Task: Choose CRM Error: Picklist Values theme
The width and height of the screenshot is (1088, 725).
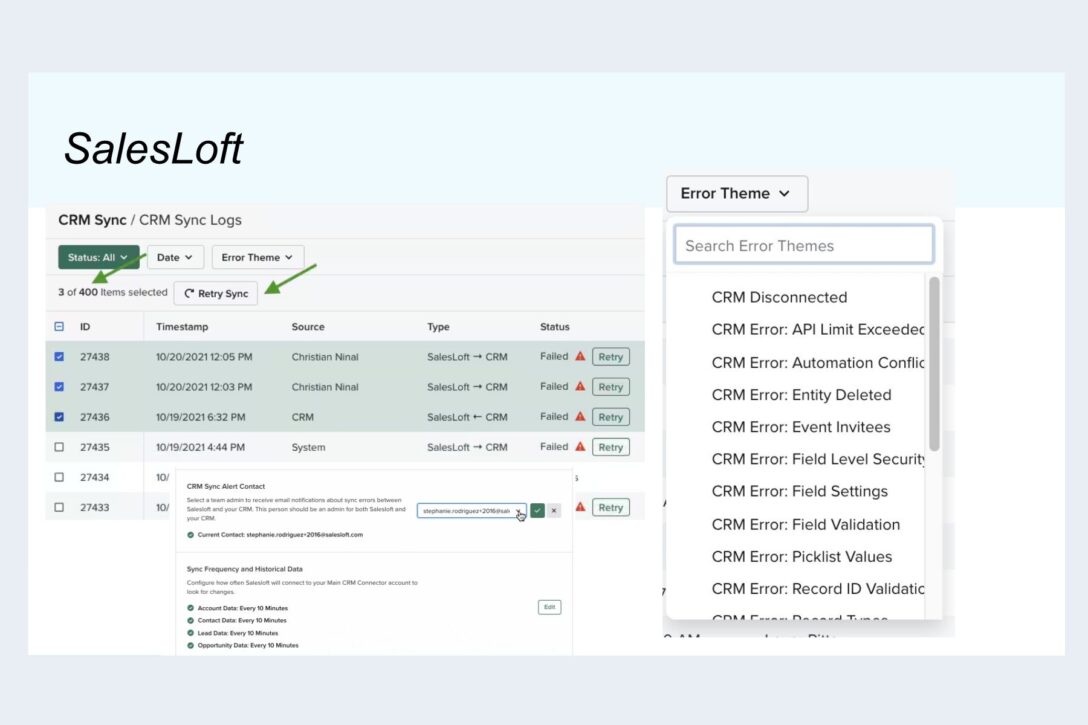Action: coord(801,556)
